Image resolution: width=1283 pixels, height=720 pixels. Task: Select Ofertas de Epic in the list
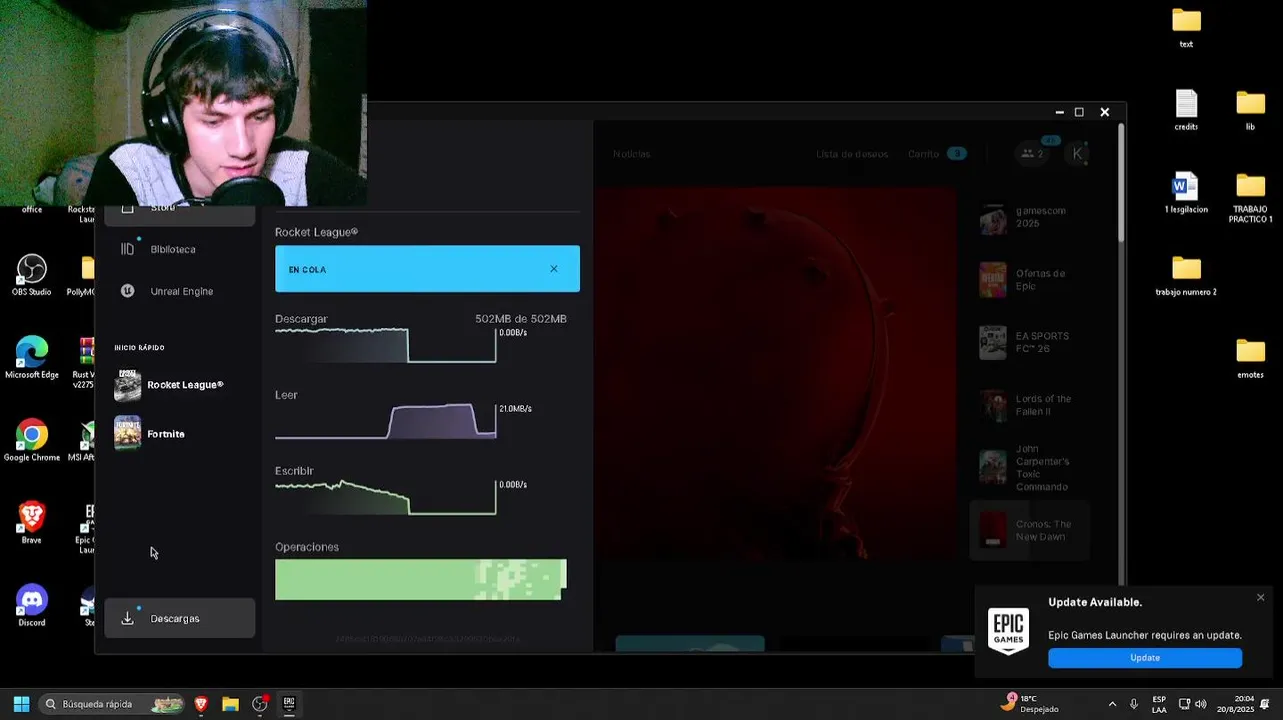(x=1030, y=280)
